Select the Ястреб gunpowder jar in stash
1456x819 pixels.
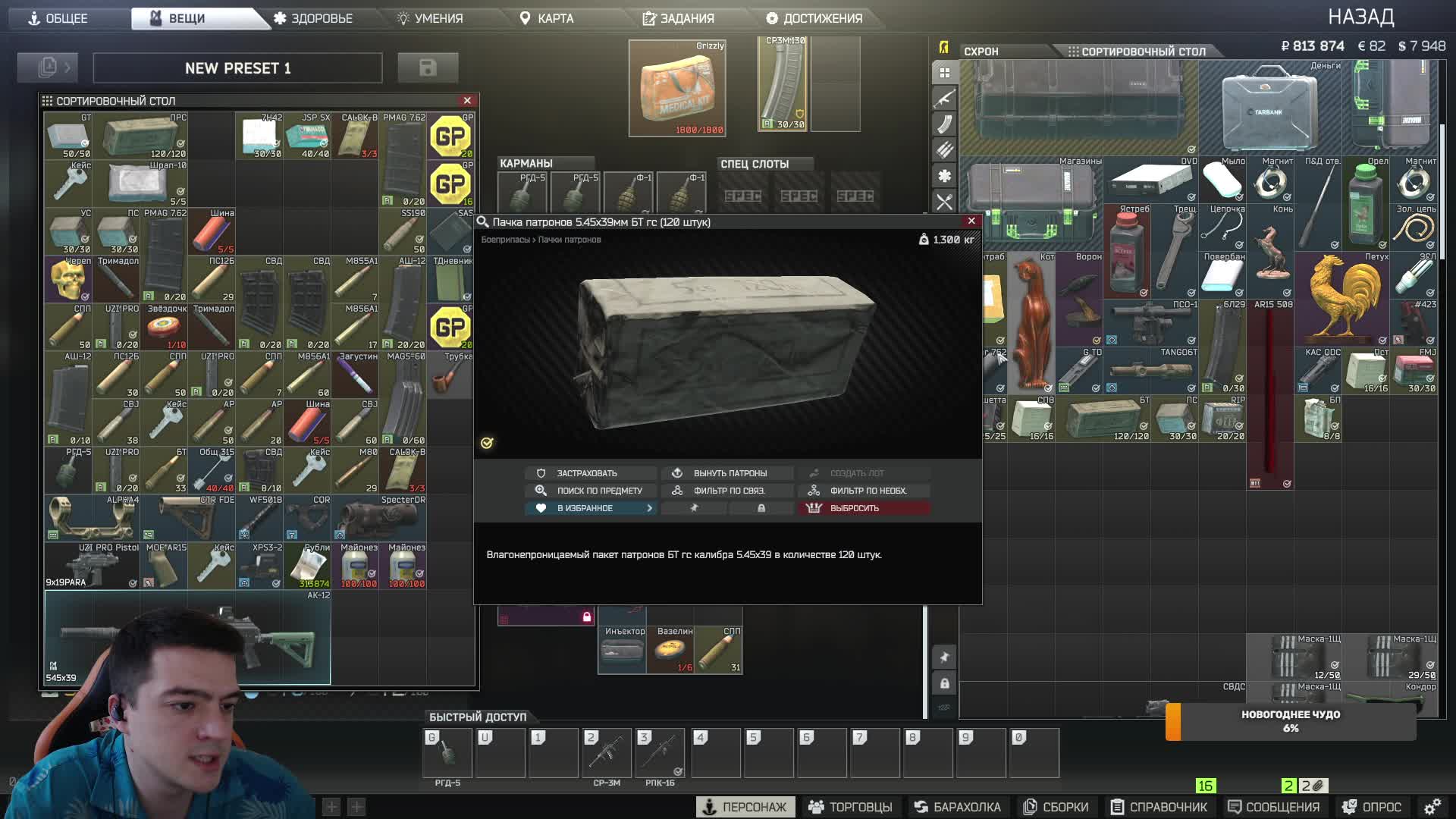1127,251
